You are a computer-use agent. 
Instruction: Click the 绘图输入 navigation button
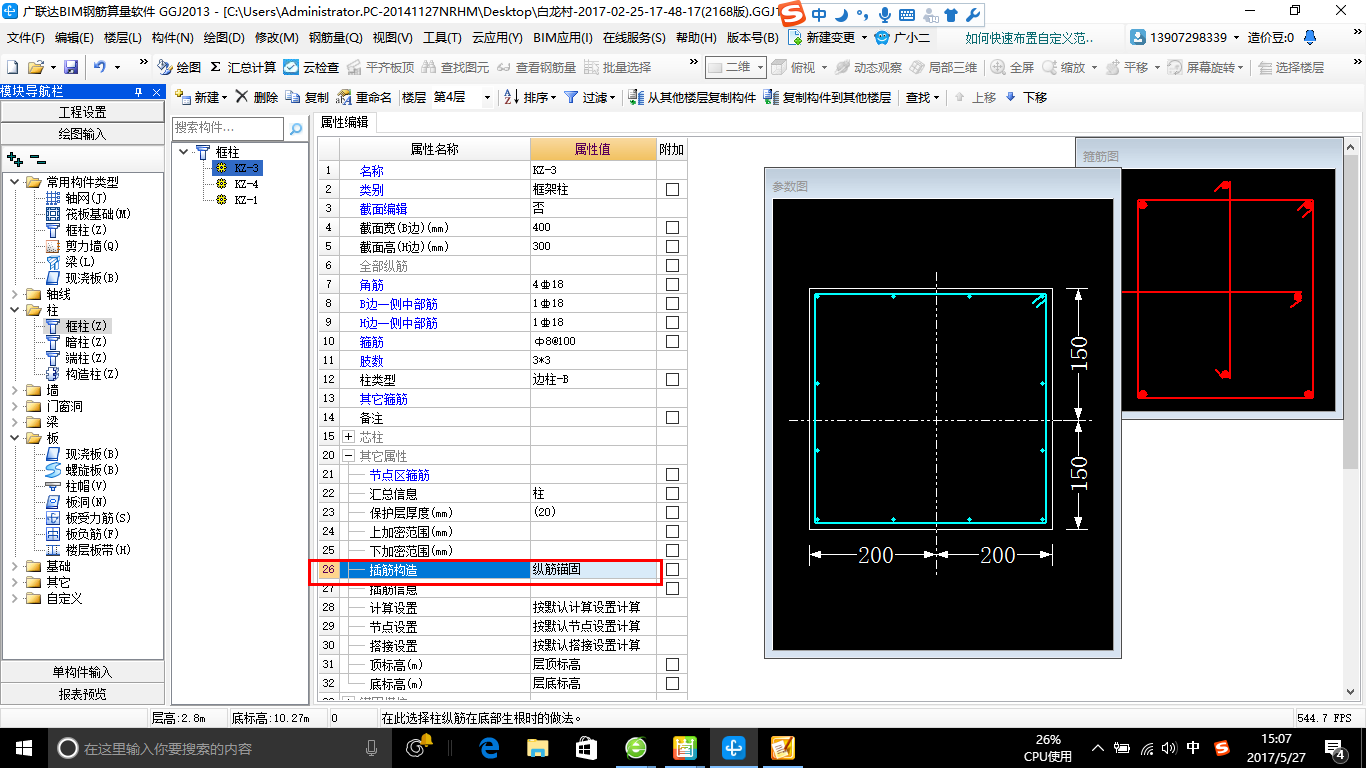tap(82, 134)
